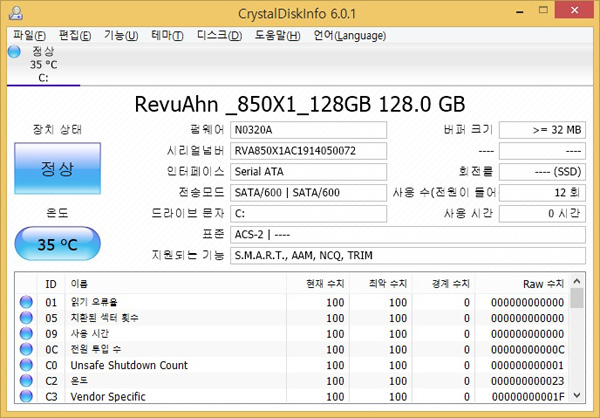Click the drive title RevuAhn _850X1_128GB
The height and width of the screenshot is (418, 600).
click(254, 104)
